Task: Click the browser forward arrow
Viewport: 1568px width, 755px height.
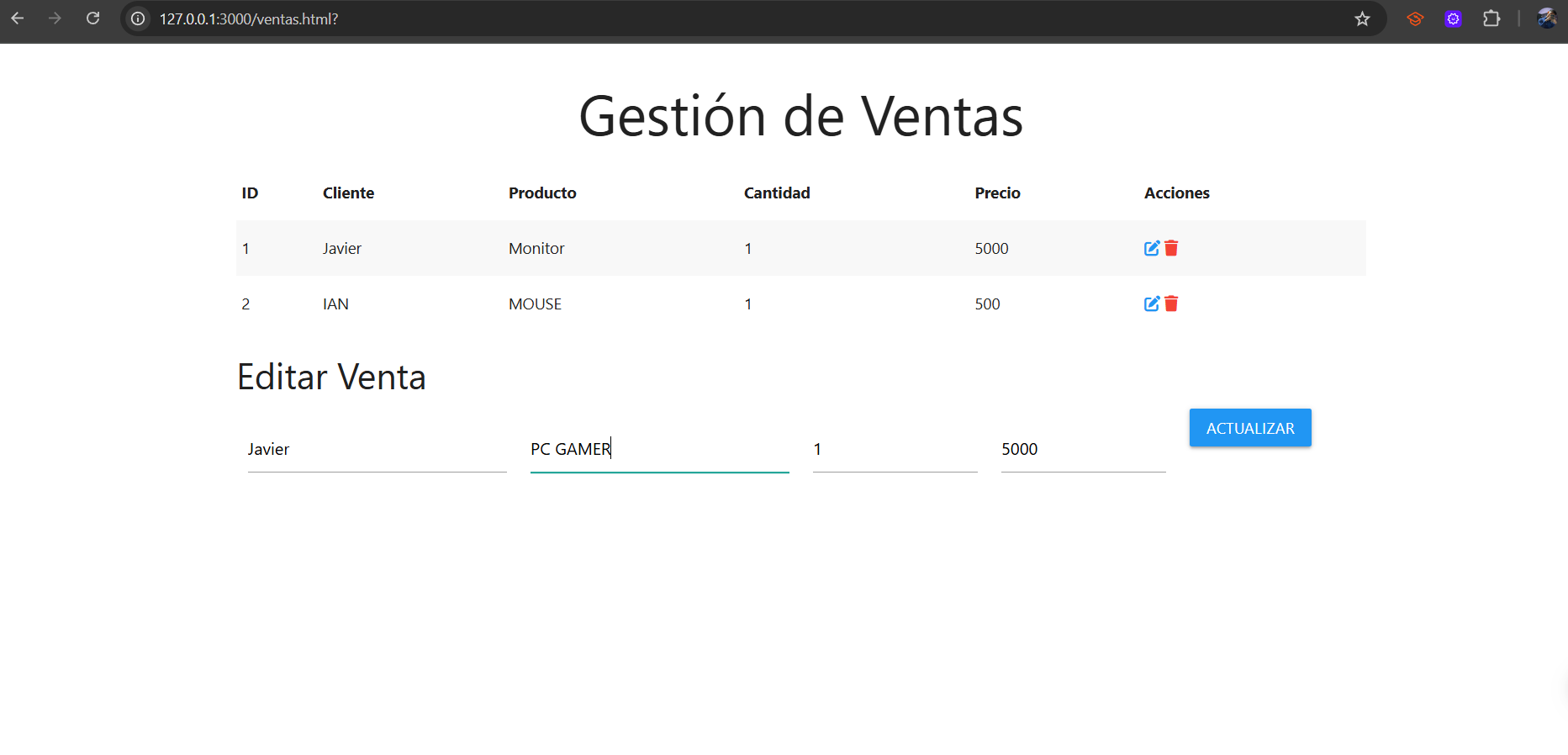Action: point(55,18)
